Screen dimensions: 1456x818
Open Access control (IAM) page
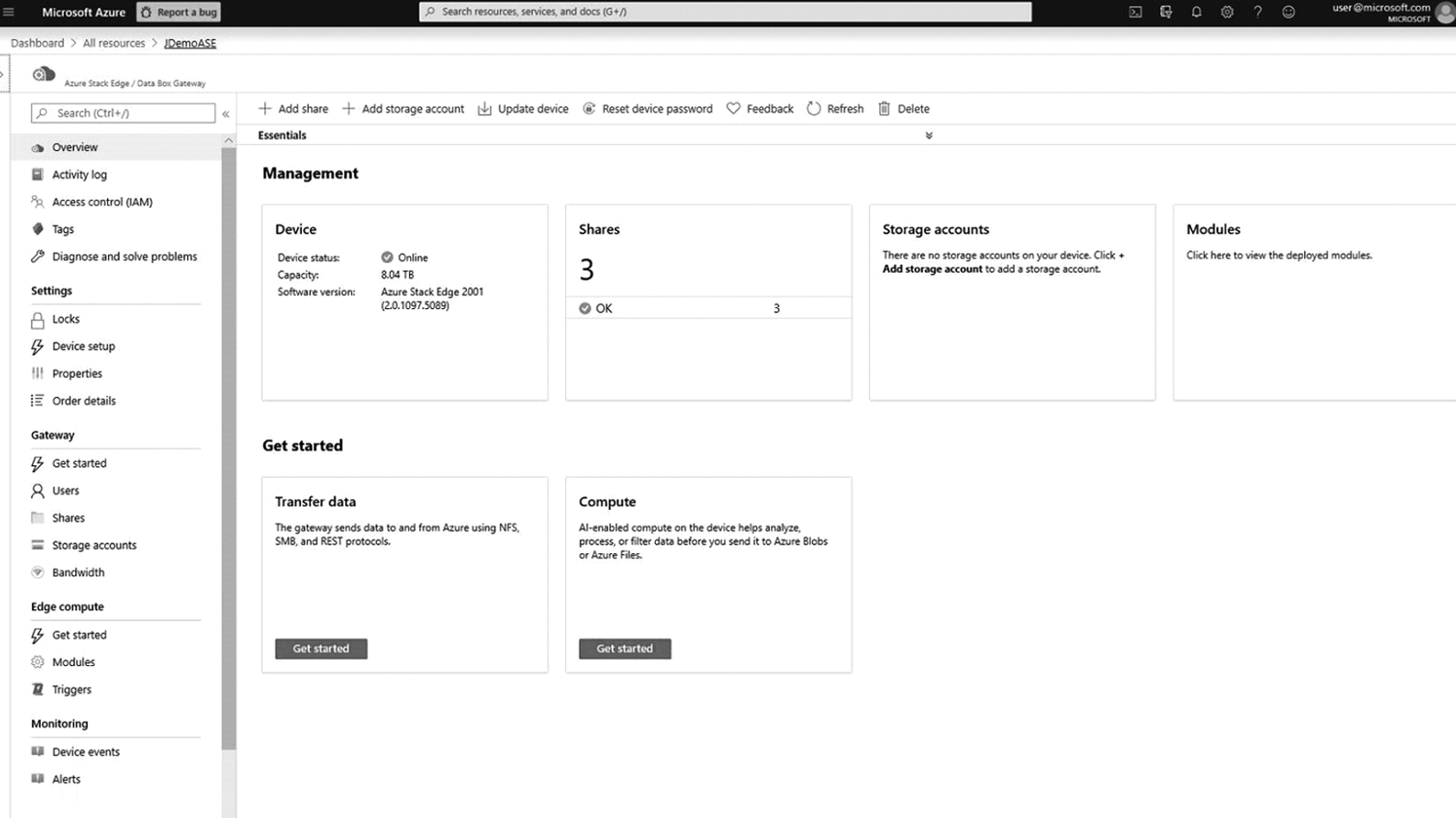(102, 202)
